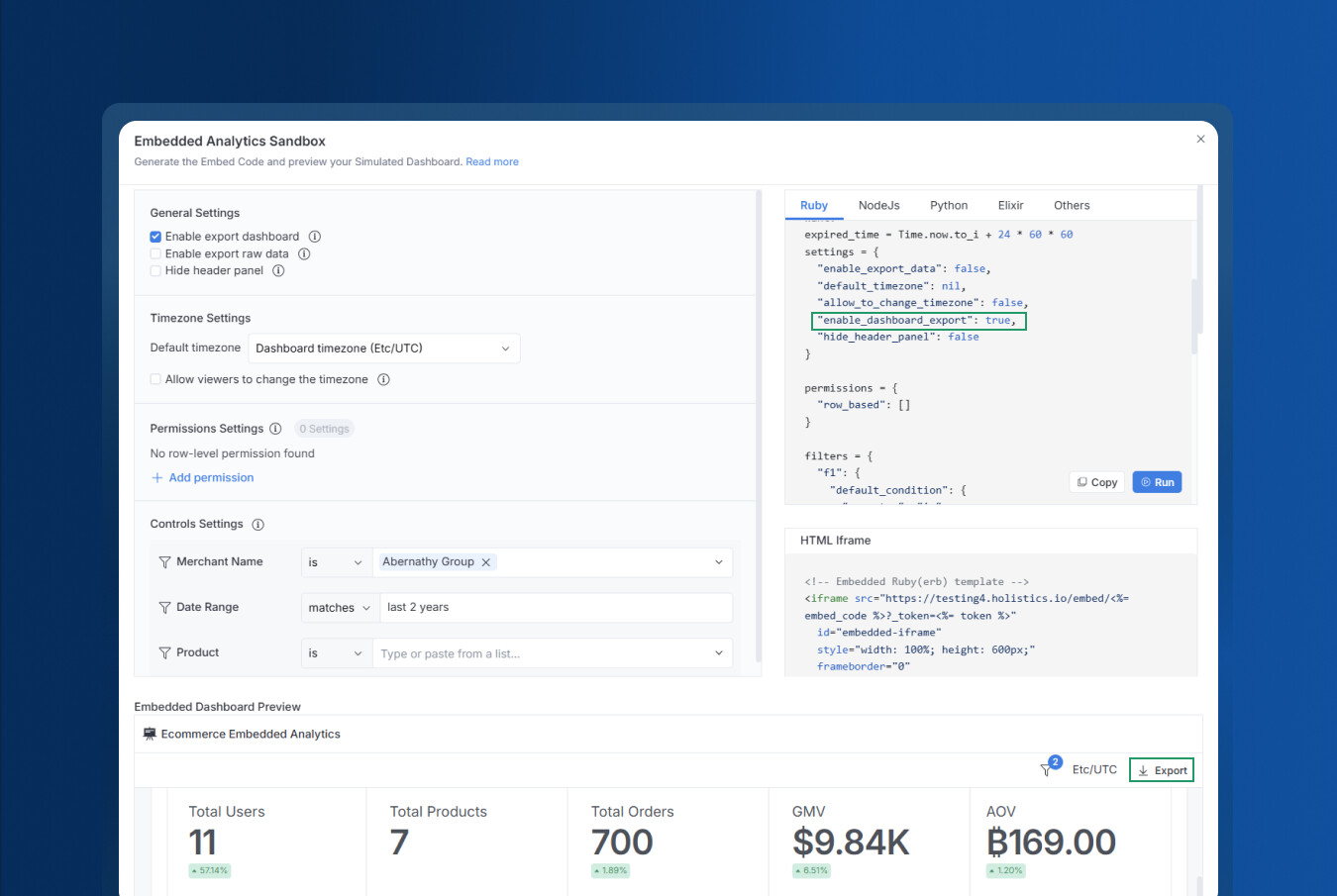
Task: Open Product operator dropdown
Action: 336,653
